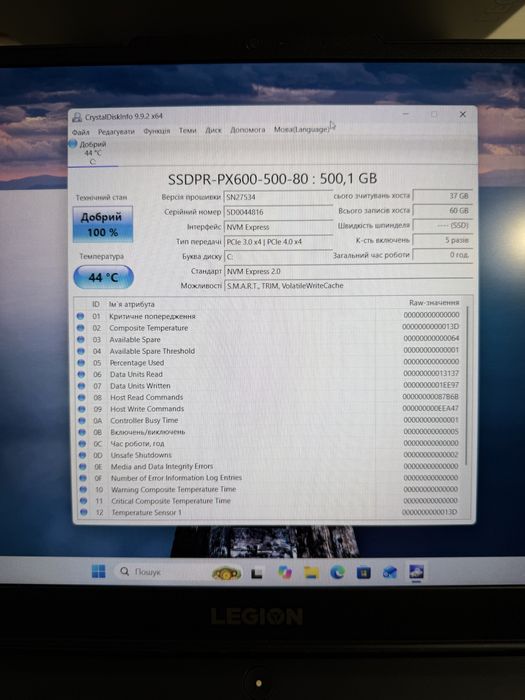Open the Мова(Language) menu
Screen dimensions: 525x700
coord(301,129)
